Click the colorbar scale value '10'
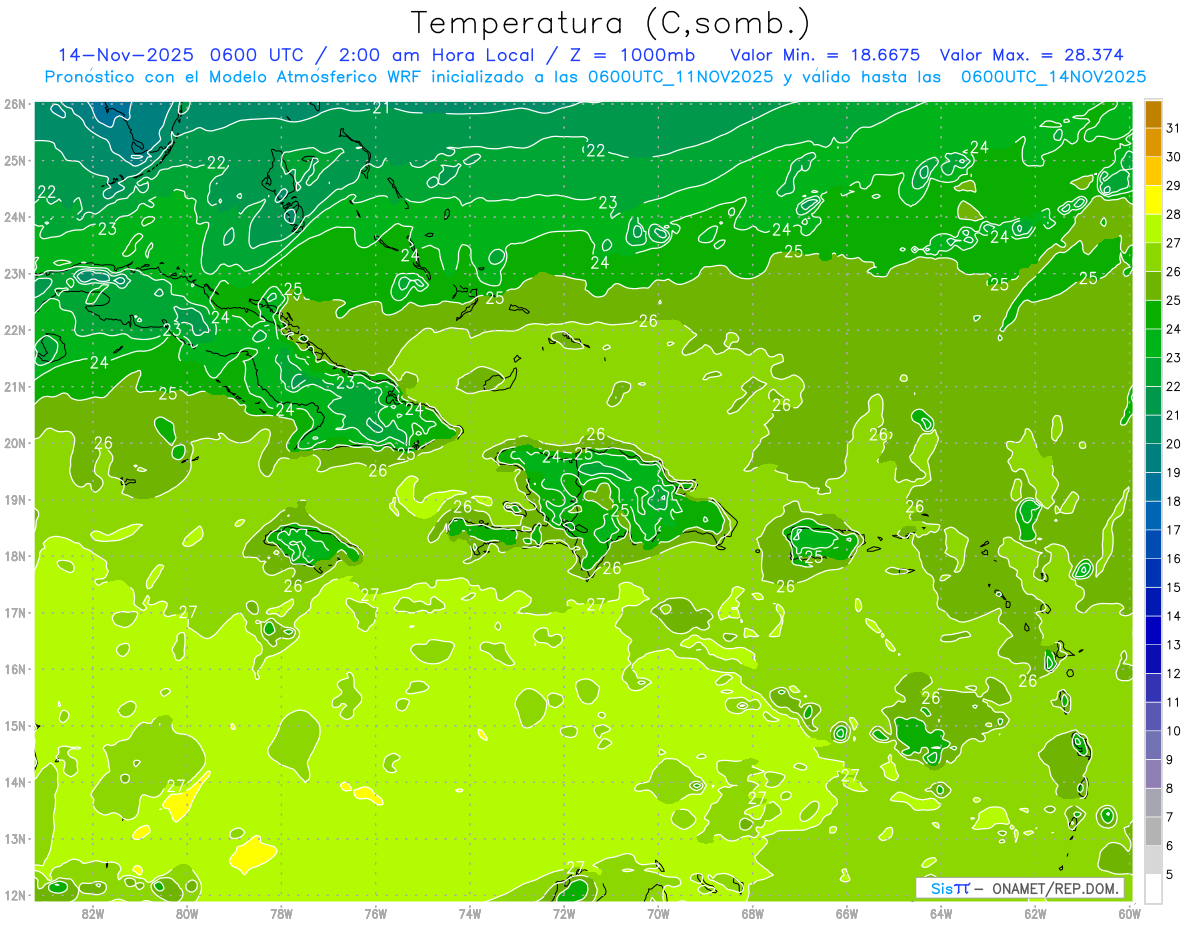This screenshot has width=1200, height=927. 1174,731
